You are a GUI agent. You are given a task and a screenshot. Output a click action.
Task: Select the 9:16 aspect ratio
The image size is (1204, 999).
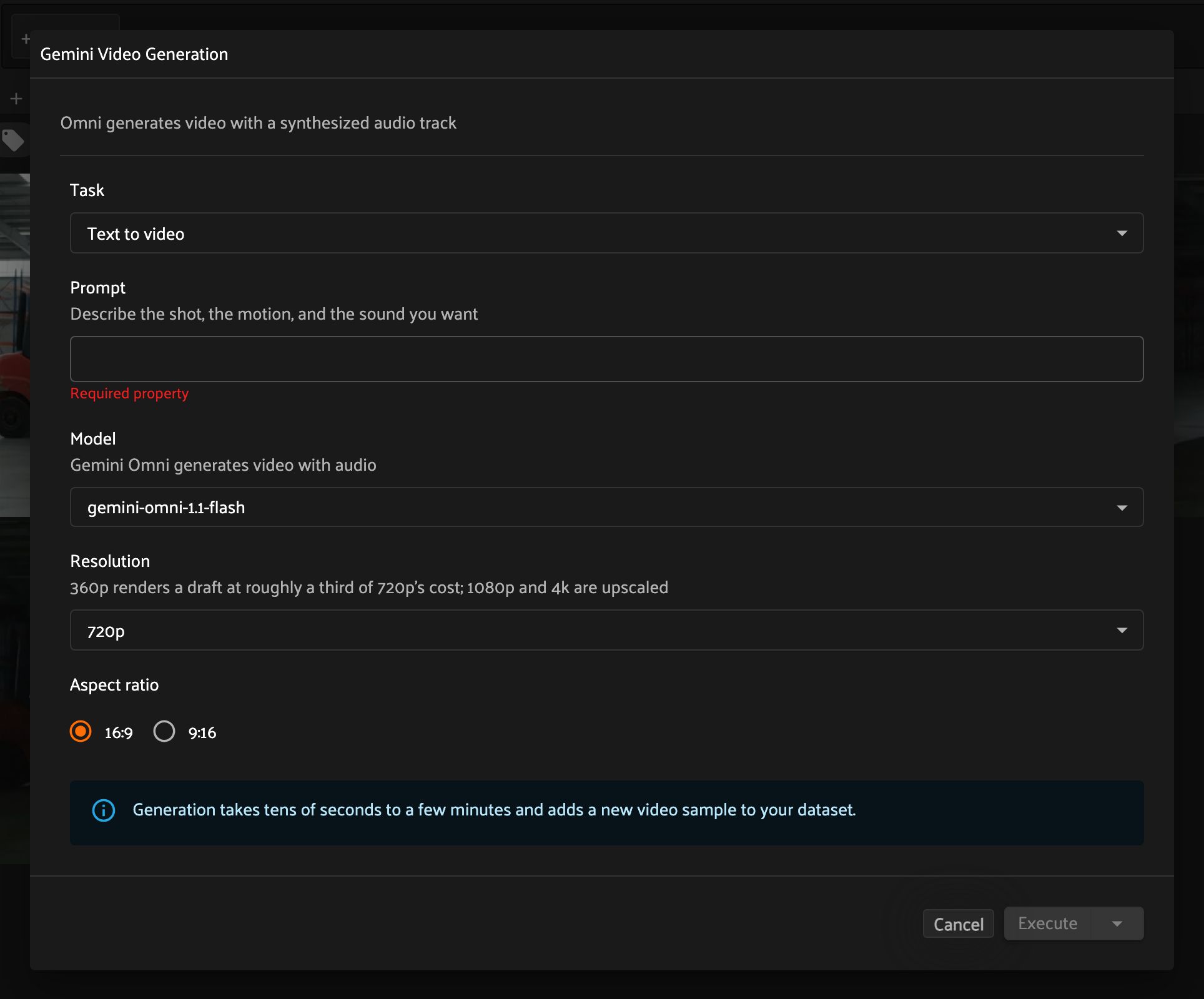[164, 731]
